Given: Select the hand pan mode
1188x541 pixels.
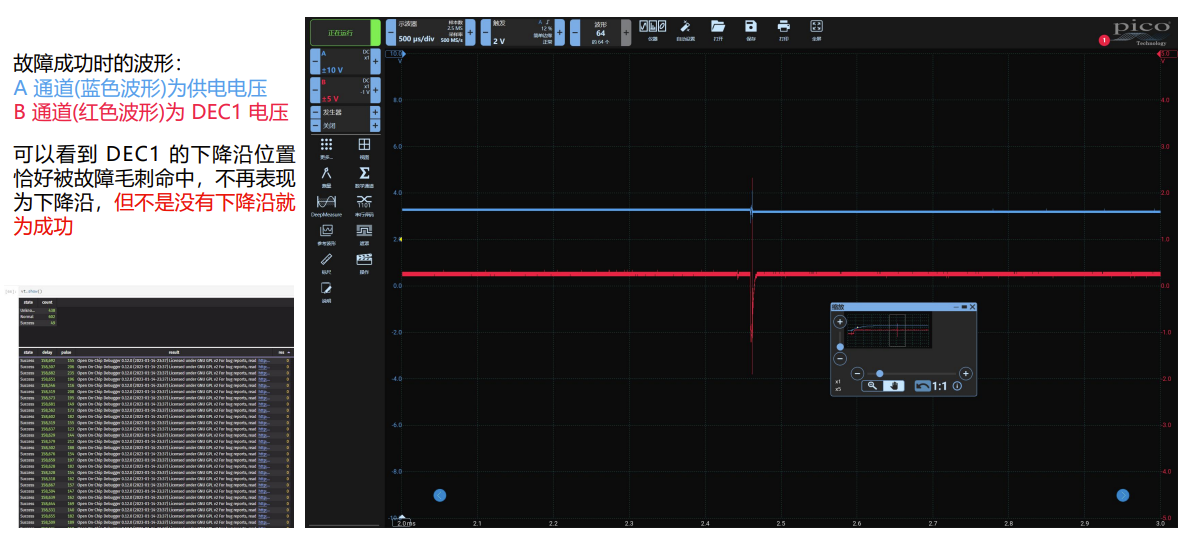Looking at the screenshot, I should (x=894, y=386).
